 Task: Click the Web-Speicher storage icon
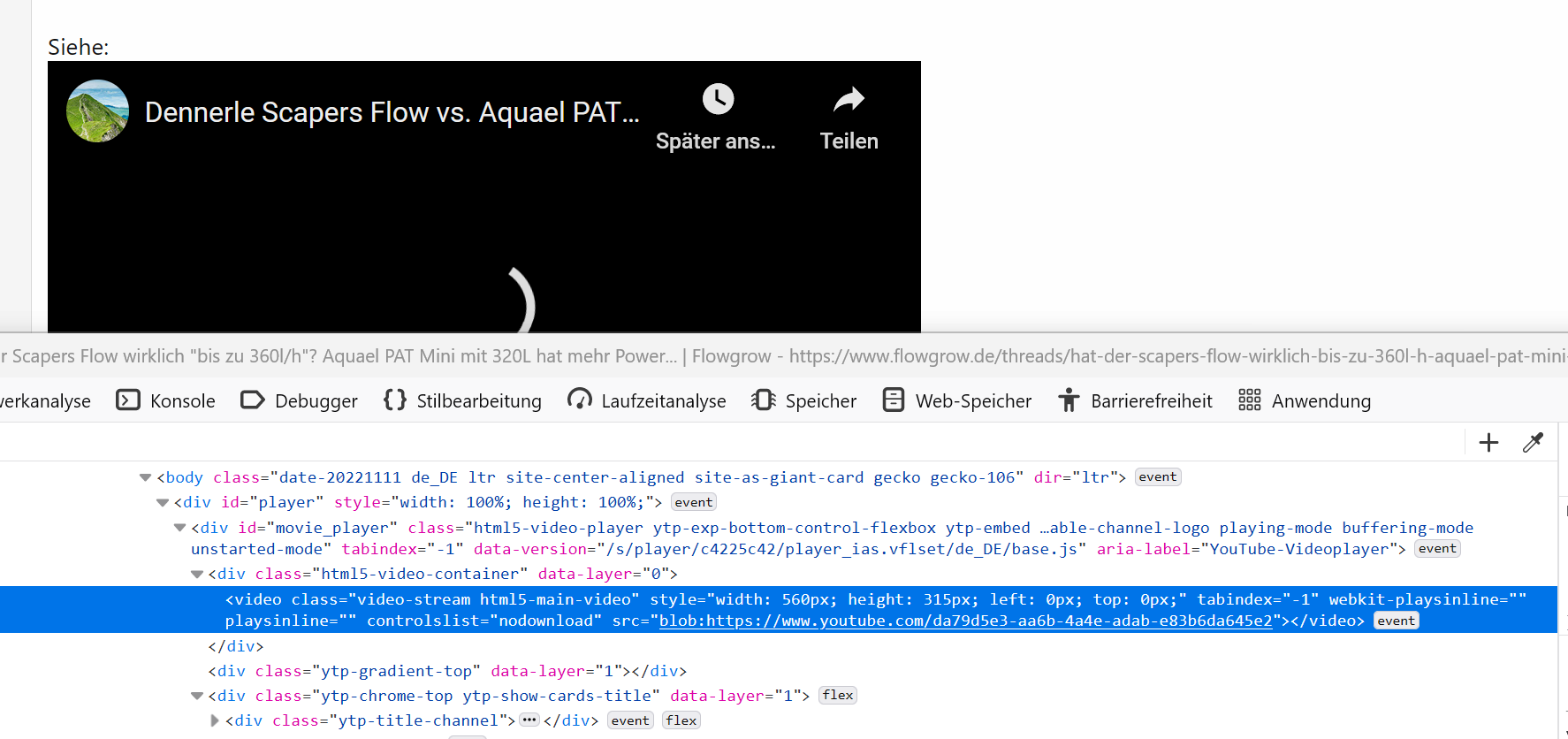tap(894, 400)
